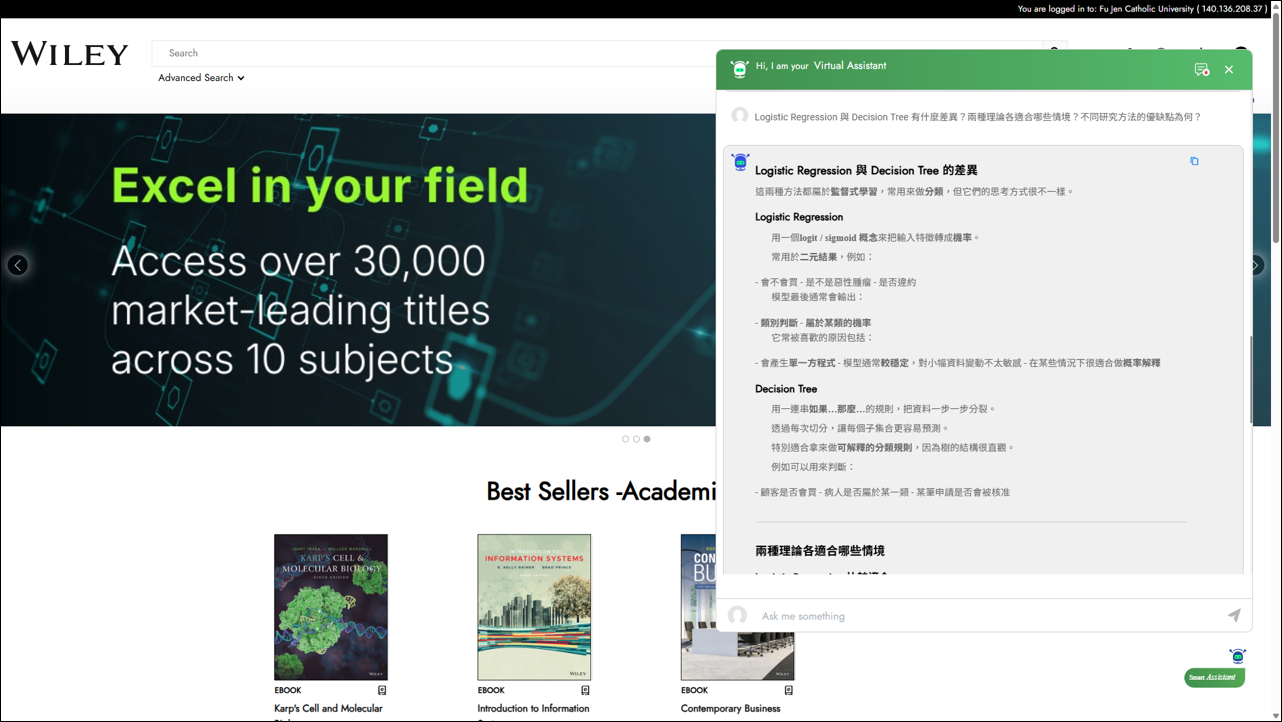Click the 'Excel in your field' banner headline

[x=320, y=186]
